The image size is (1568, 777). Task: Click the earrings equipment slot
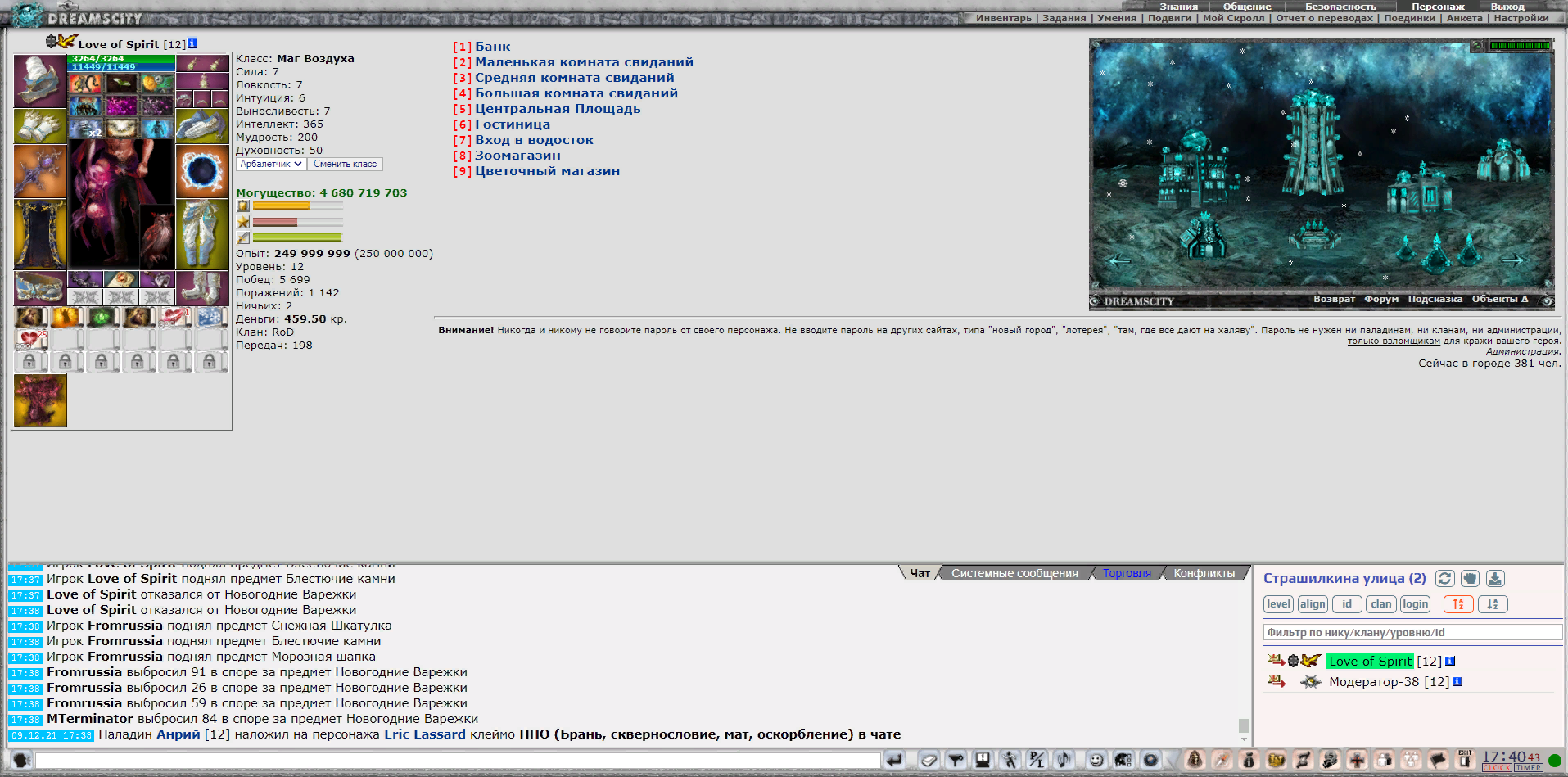(x=202, y=63)
